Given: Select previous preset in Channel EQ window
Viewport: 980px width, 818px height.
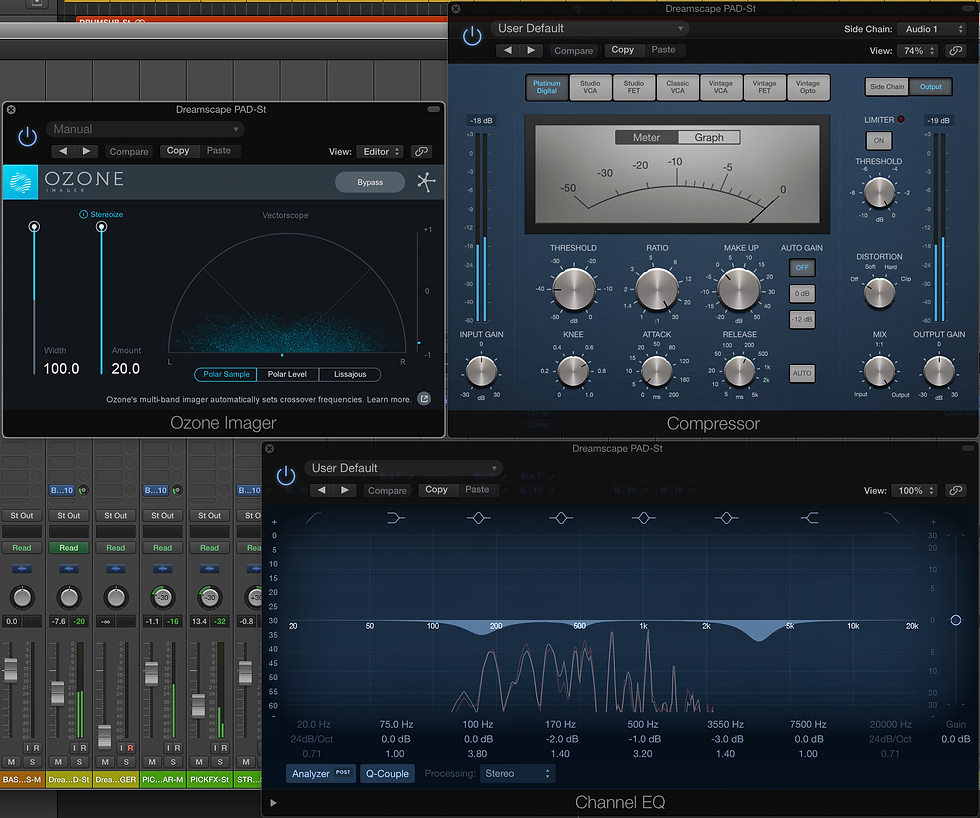Looking at the screenshot, I should (321, 490).
